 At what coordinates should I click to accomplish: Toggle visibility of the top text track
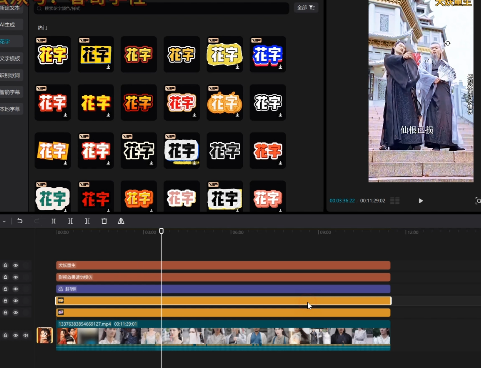point(16,265)
